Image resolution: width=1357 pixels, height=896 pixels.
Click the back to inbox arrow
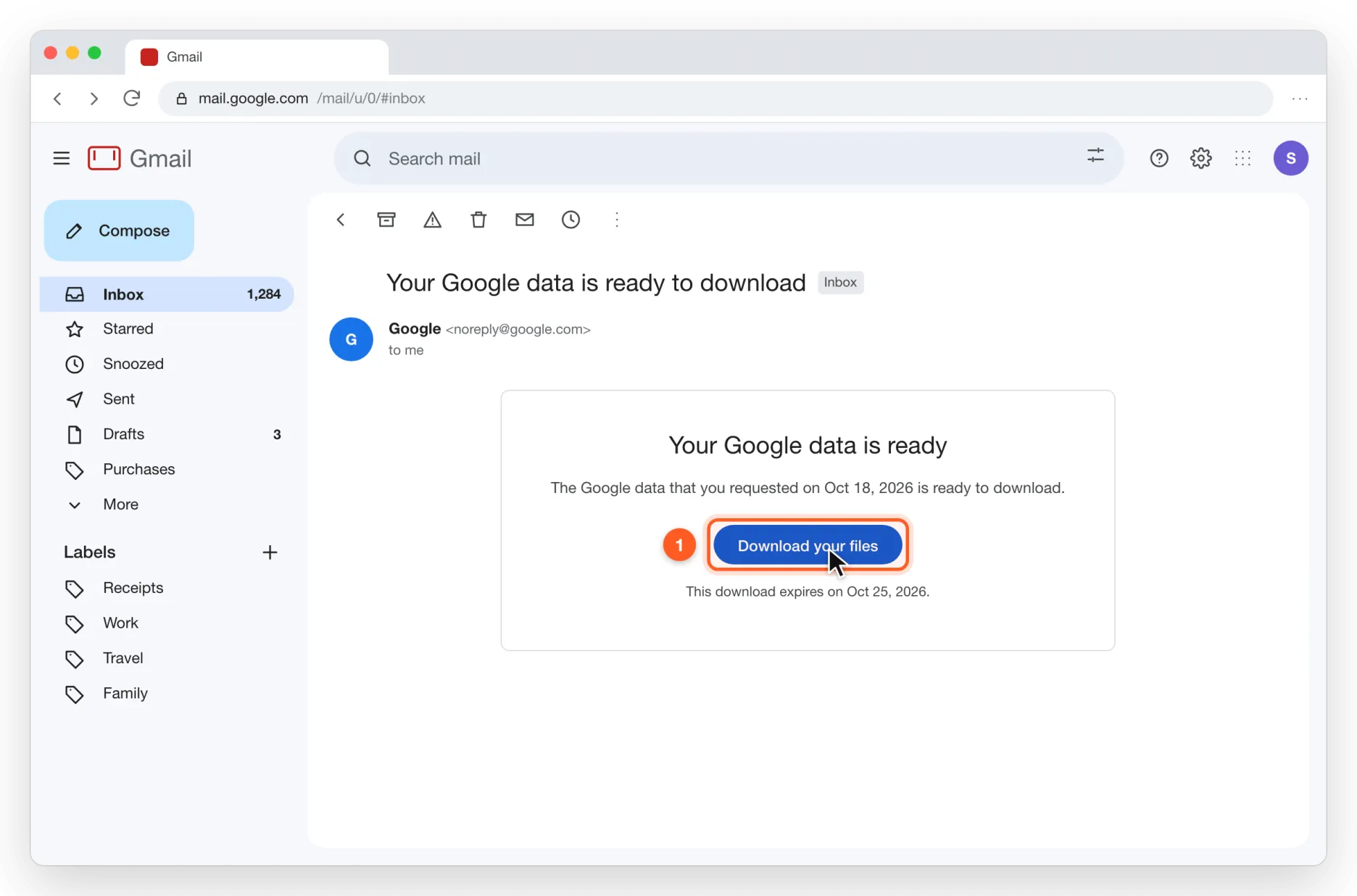[341, 220]
